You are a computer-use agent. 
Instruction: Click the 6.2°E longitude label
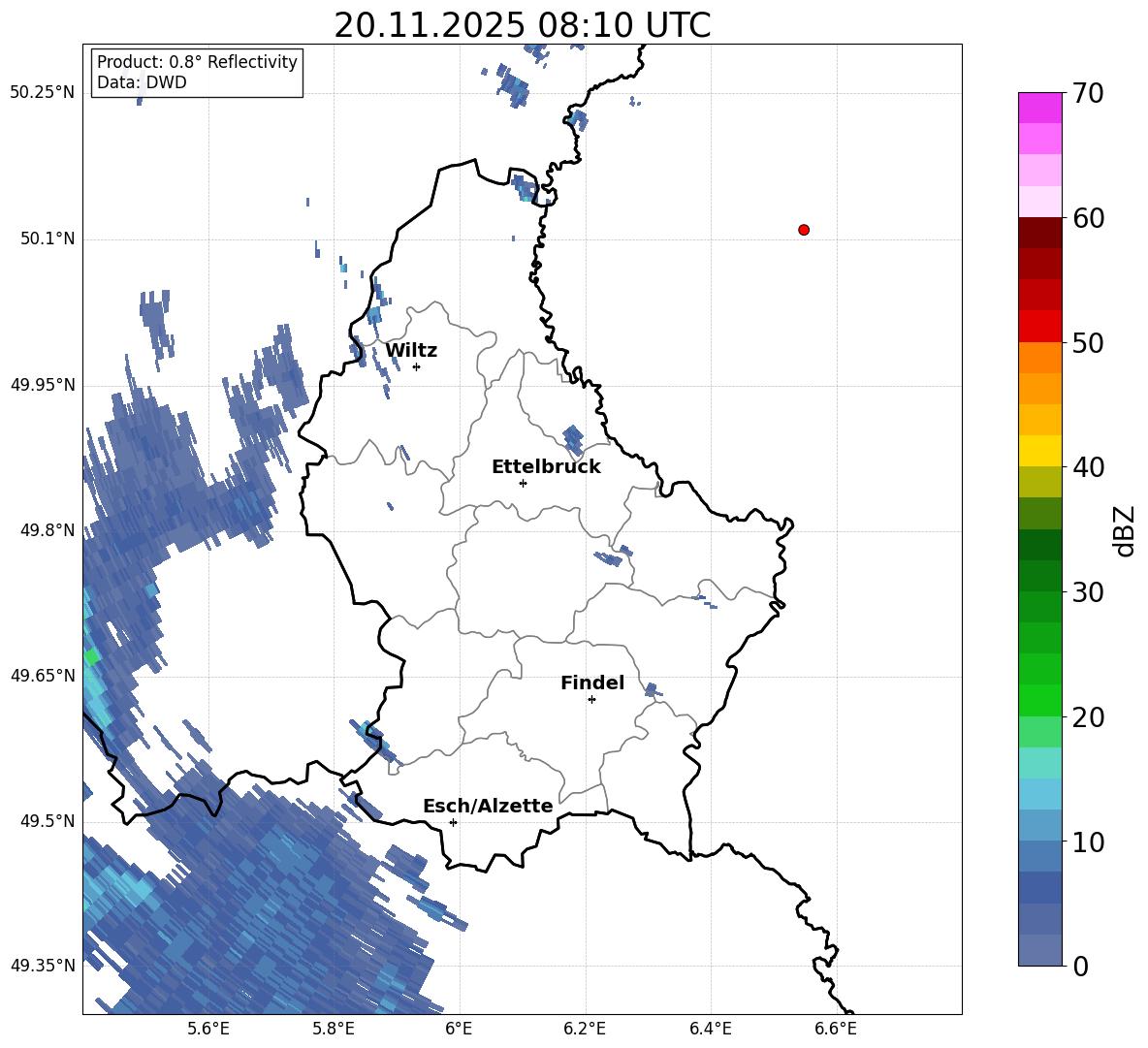point(585,1029)
